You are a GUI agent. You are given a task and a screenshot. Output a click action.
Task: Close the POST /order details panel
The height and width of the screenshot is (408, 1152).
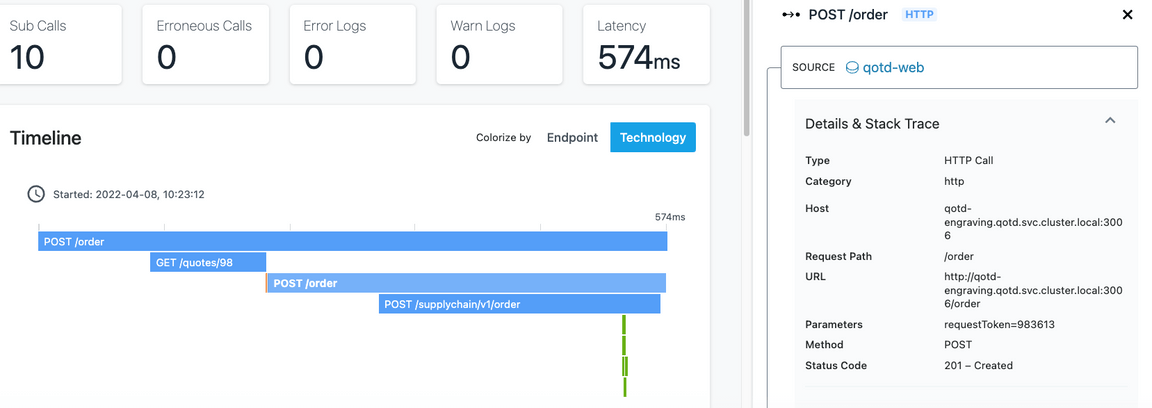click(1128, 15)
